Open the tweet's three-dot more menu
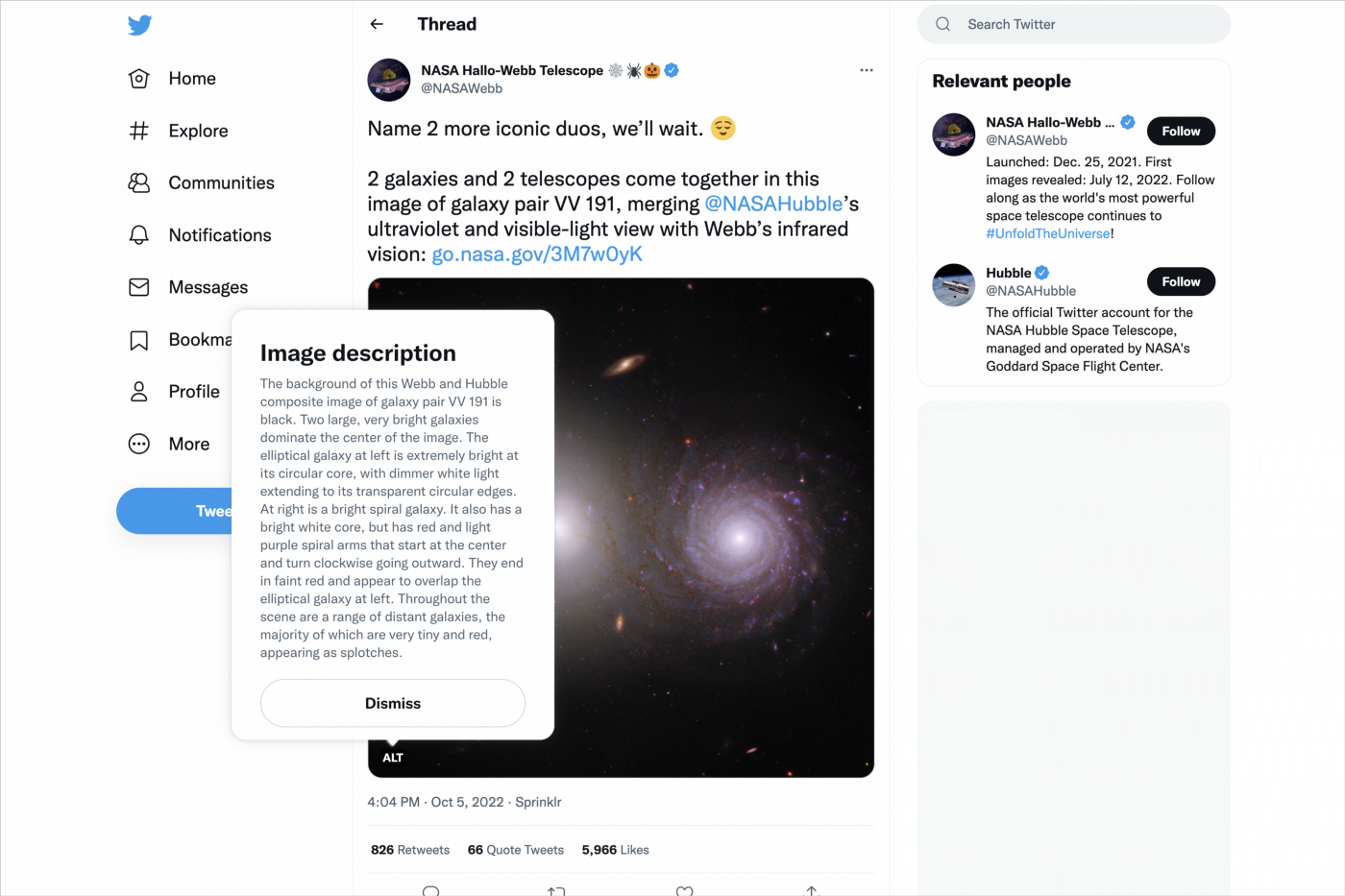Image resolution: width=1345 pixels, height=896 pixels. (867, 70)
